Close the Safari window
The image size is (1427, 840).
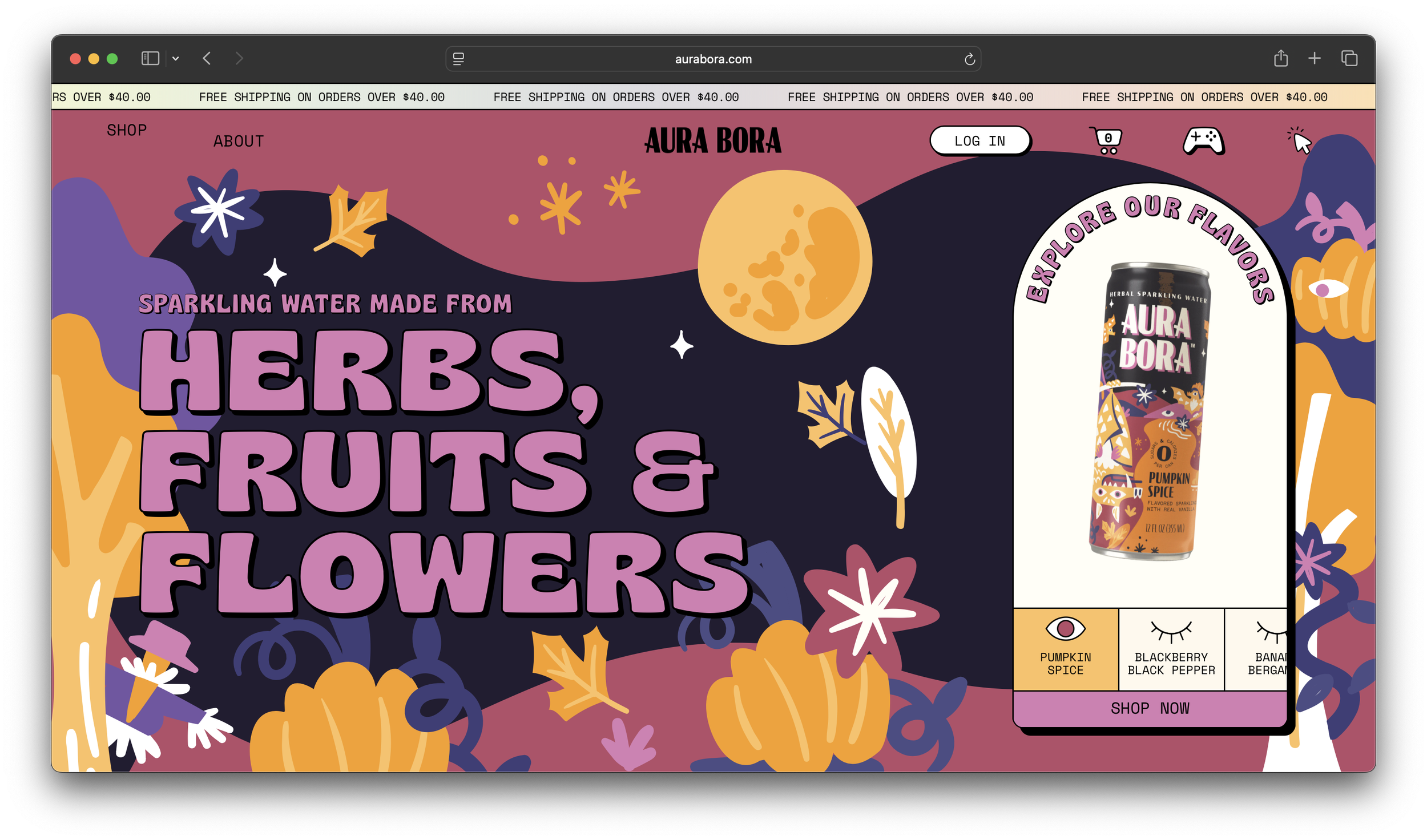[75, 59]
